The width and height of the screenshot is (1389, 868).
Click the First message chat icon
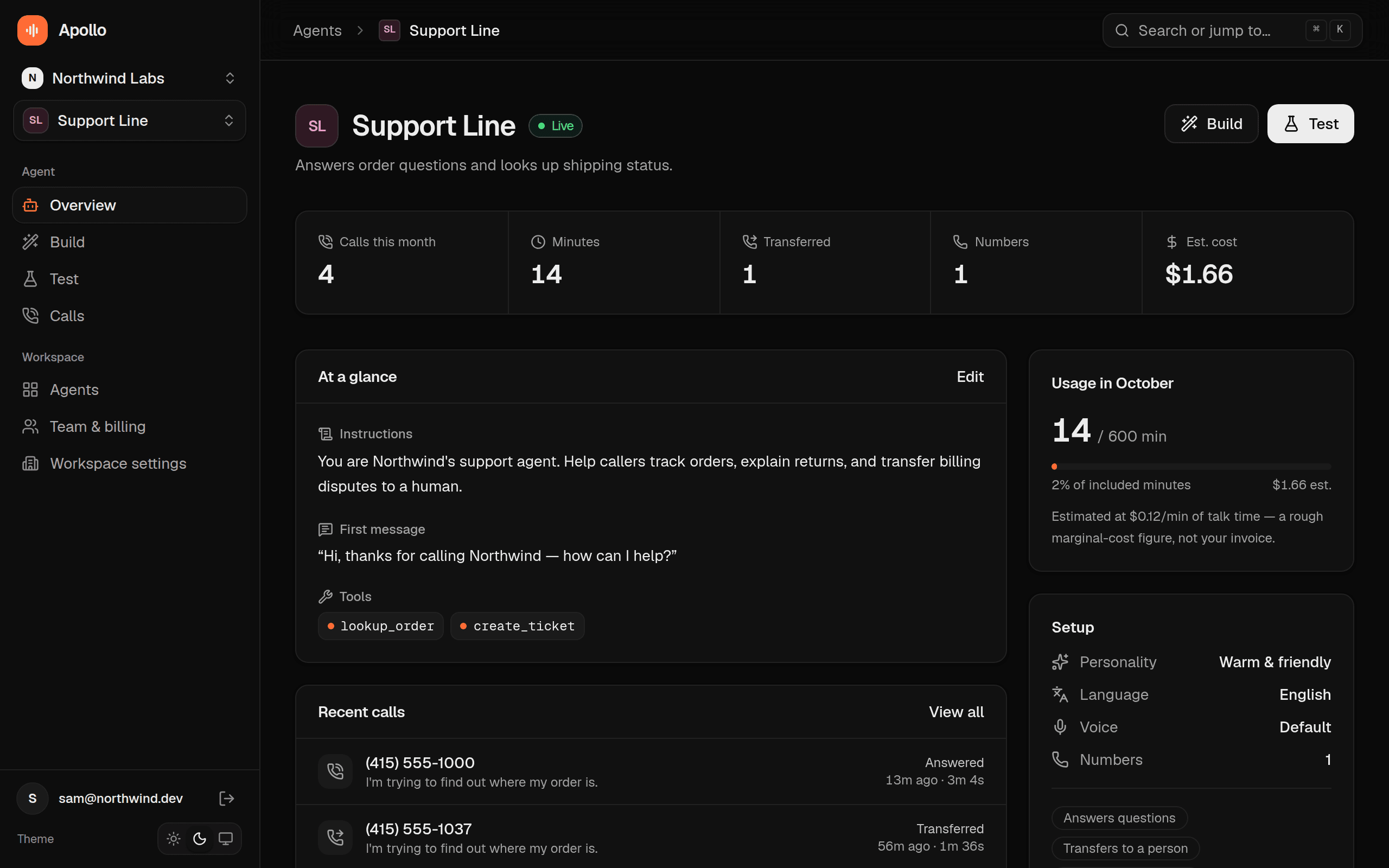coord(326,529)
